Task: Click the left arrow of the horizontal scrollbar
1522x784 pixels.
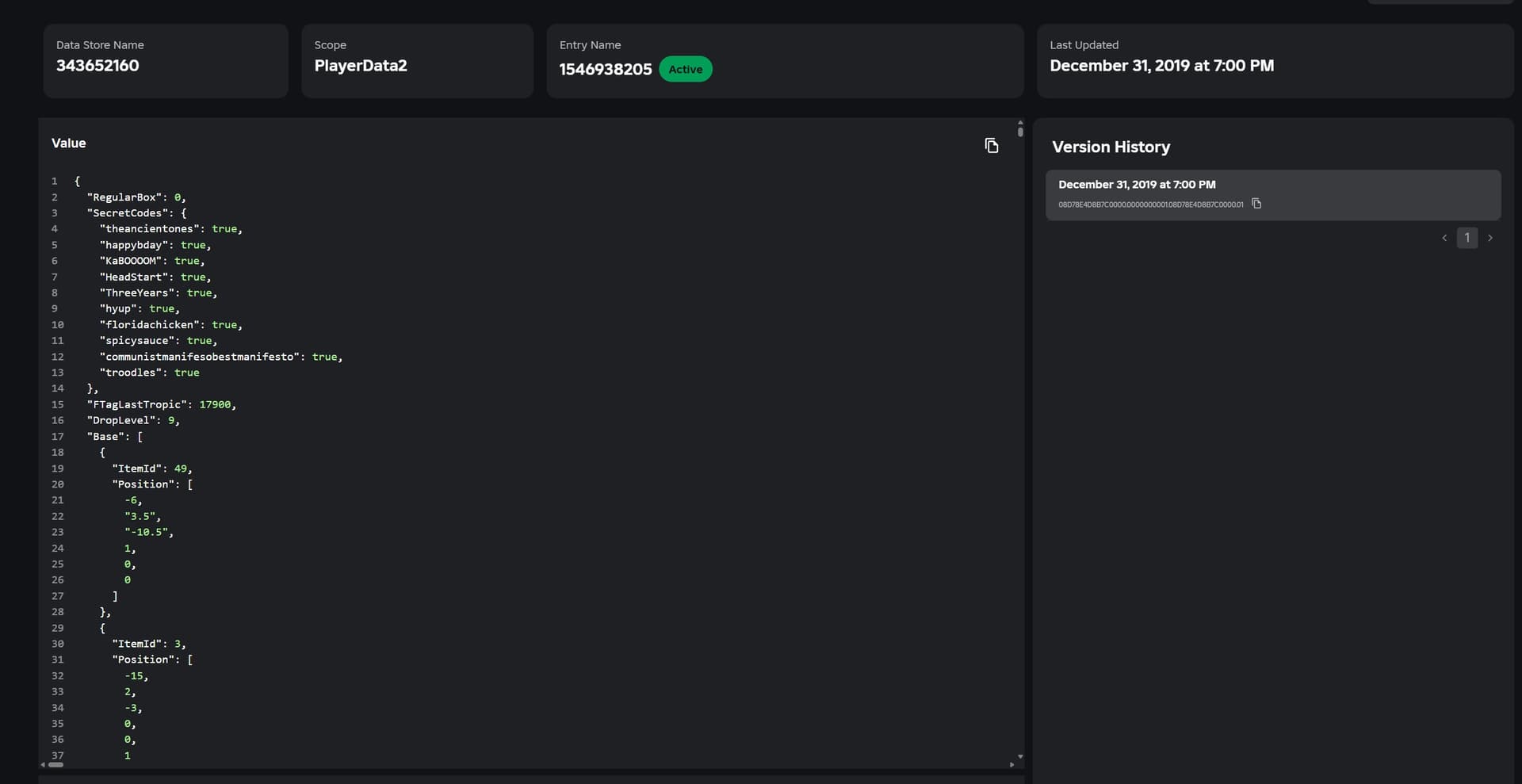Action: click(41, 765)
